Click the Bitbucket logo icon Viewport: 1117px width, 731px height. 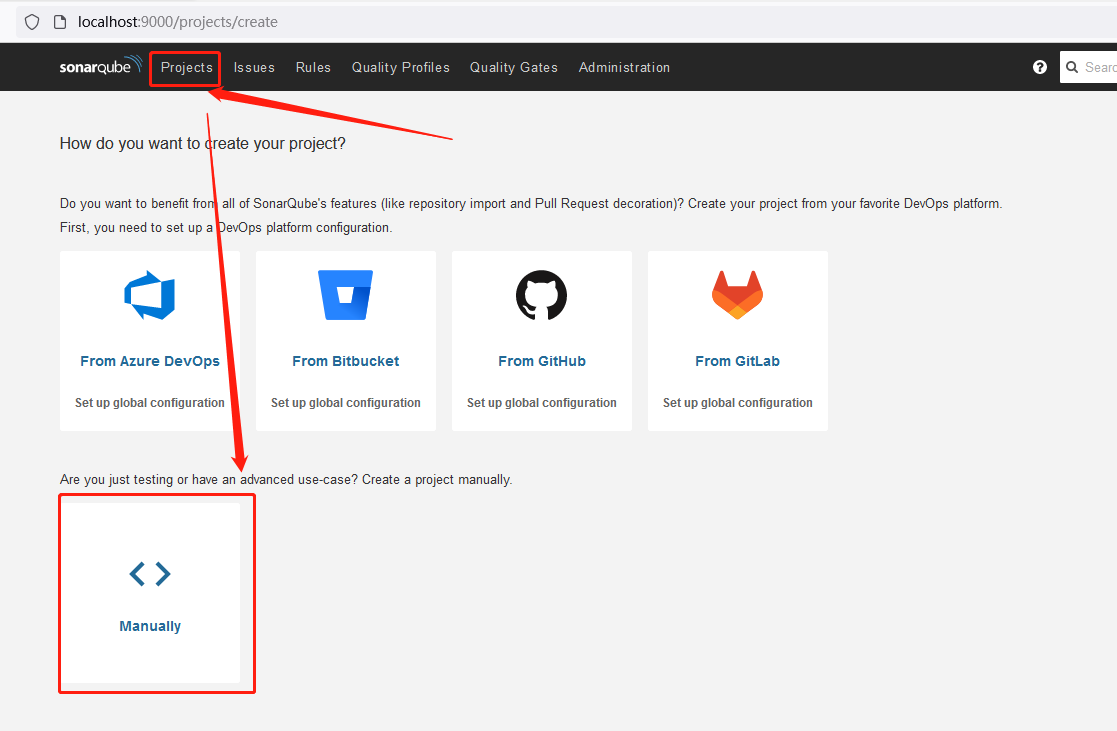346,295
